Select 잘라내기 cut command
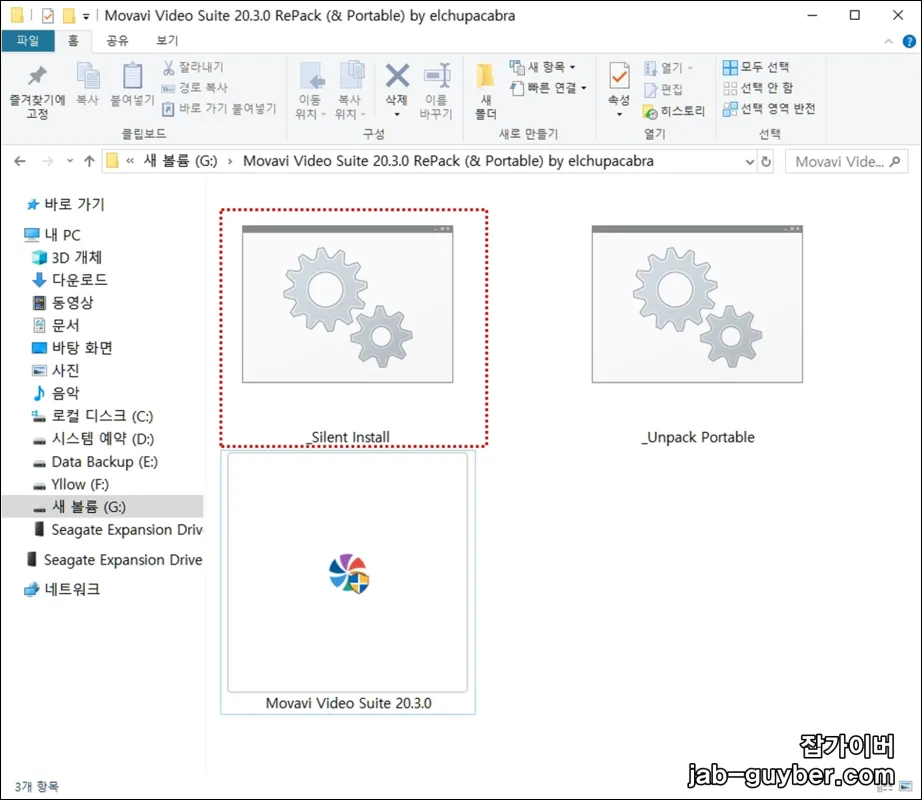 point(193,67)
